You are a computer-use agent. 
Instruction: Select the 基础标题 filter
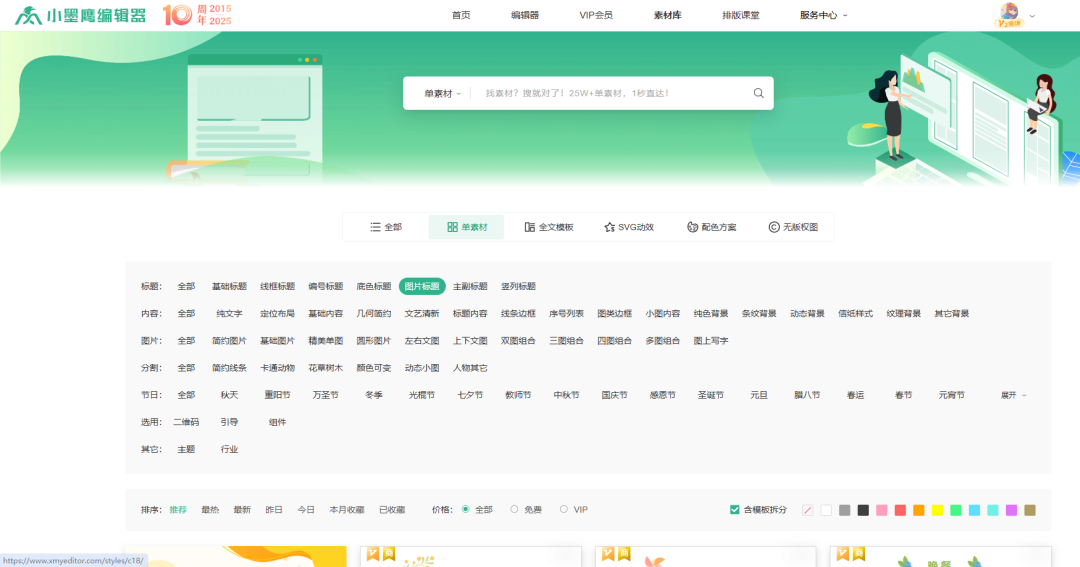click(229, 286)
